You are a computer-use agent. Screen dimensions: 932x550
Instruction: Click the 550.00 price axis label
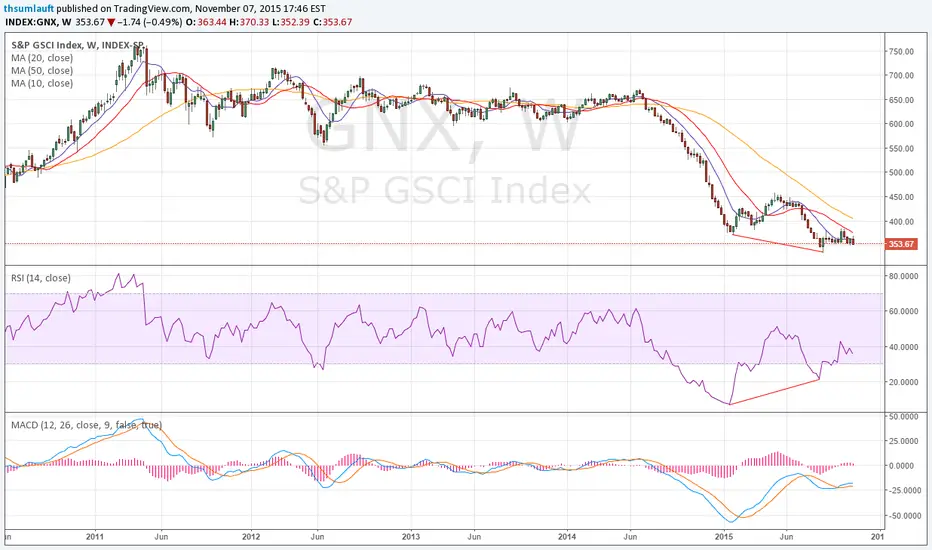[901, 149]
